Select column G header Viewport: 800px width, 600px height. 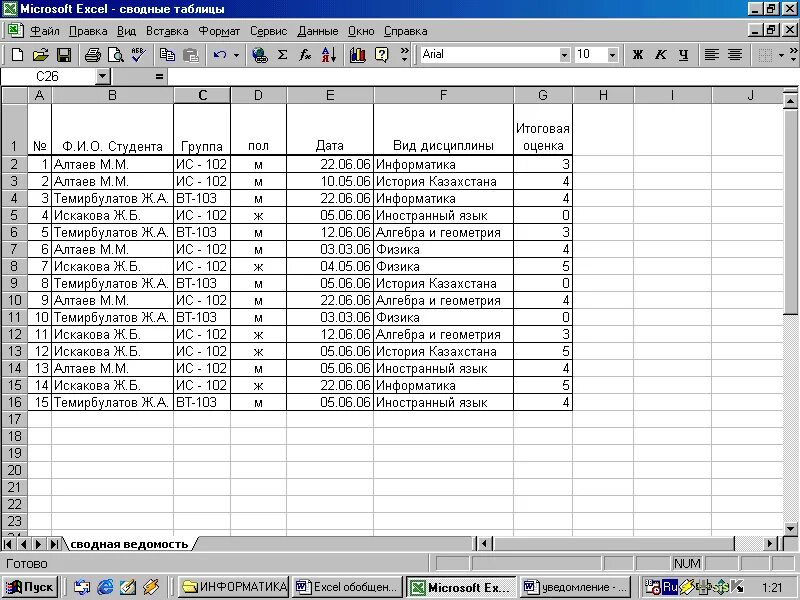[543, 95]
